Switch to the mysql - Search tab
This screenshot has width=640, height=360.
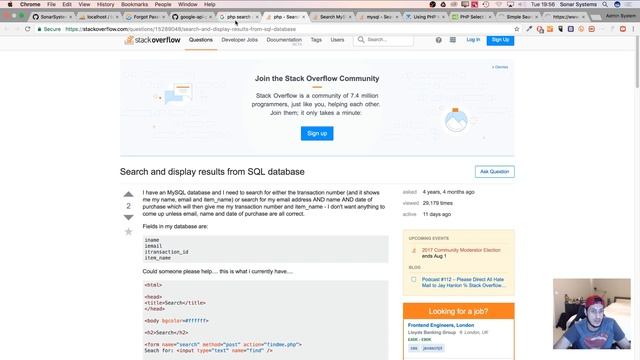(x=378, y=17)
